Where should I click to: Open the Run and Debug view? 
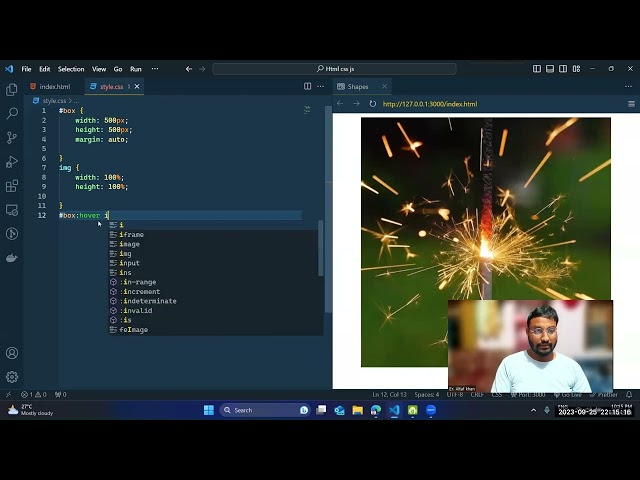click(12, 162)
